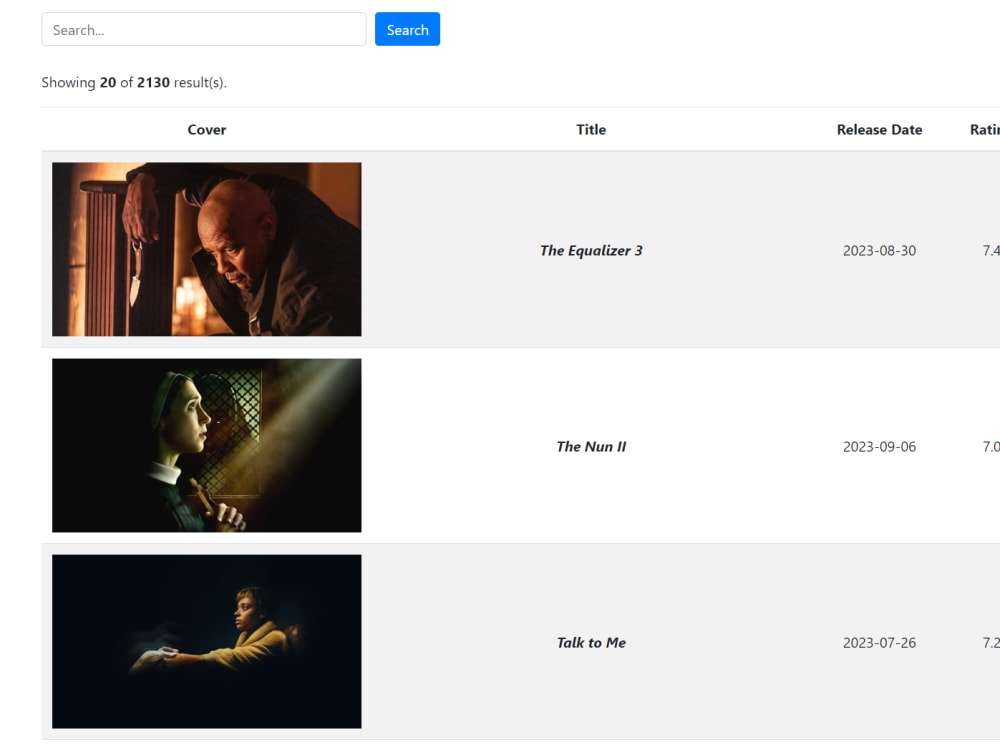Click the Release Date column header

pos(879,129)
